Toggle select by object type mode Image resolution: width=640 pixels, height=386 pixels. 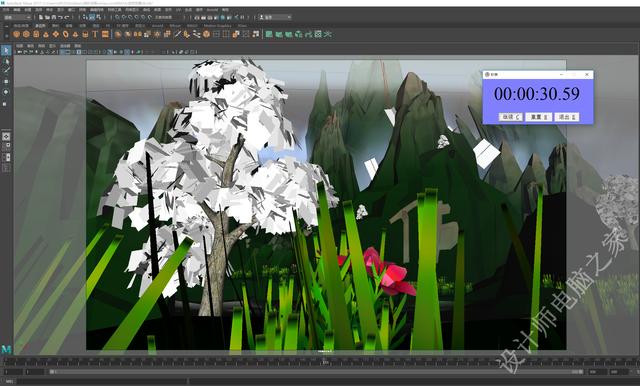coord(92,17)
